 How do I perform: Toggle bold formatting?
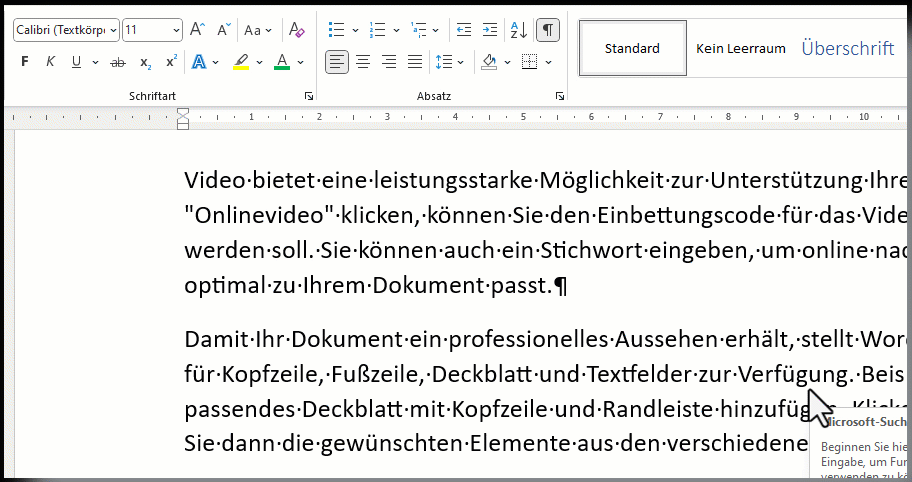[x=25, y=62]
